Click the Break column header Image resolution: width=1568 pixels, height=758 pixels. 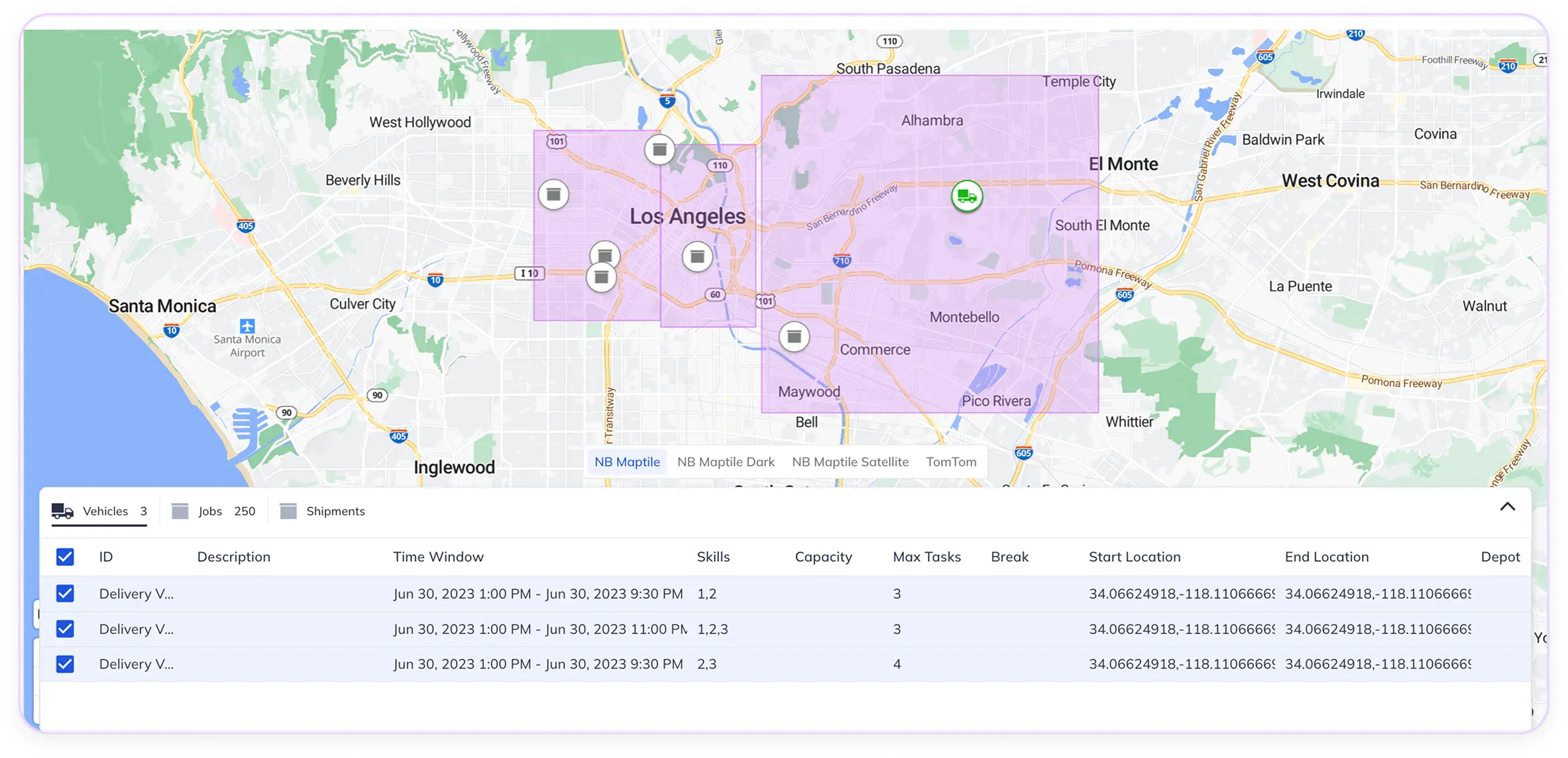point(1009,557)
